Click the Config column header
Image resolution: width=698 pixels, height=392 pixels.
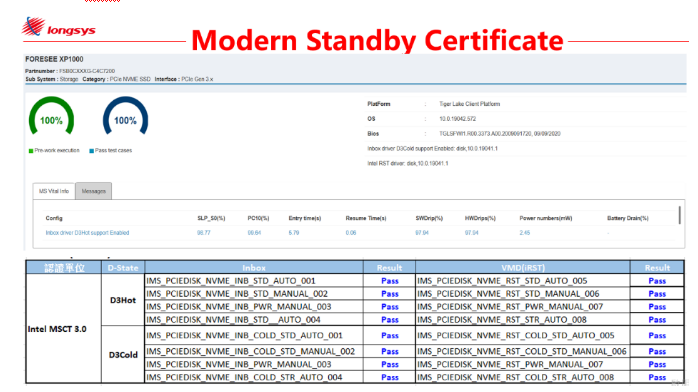click(x=54, y=218)
